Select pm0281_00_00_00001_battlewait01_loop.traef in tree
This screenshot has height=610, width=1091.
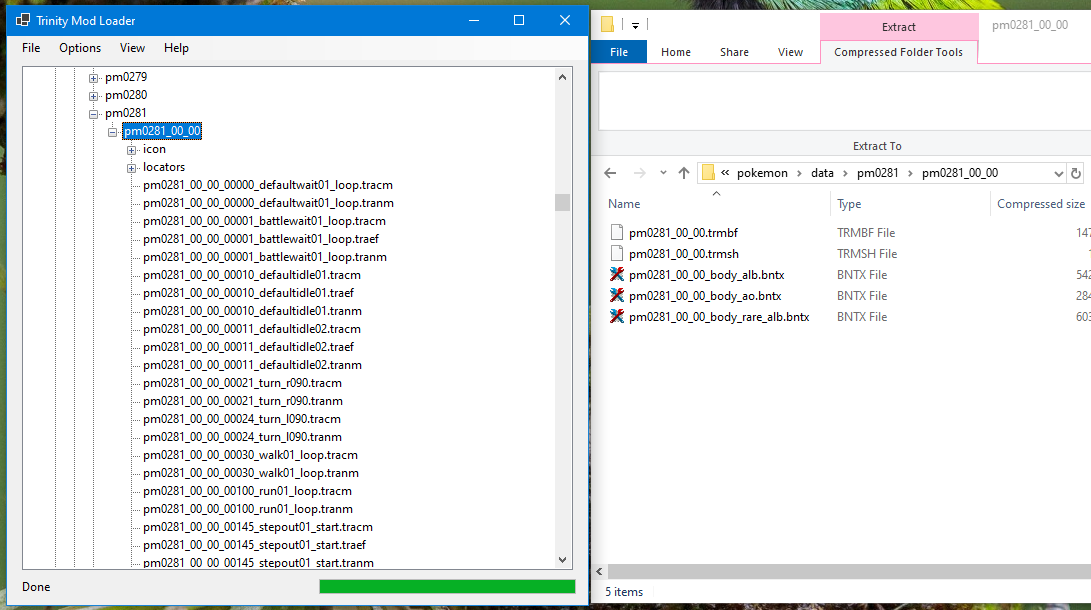click(261, 239)
